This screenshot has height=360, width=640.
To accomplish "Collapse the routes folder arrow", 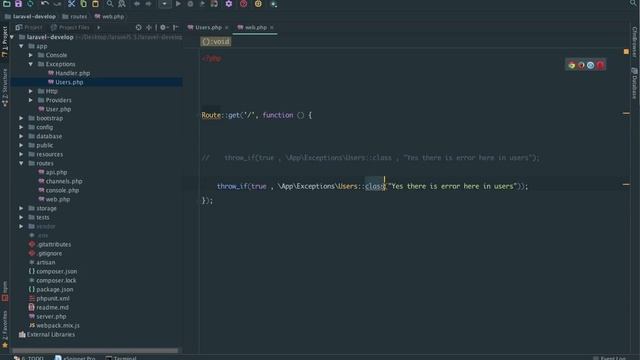I will point(21,163).
